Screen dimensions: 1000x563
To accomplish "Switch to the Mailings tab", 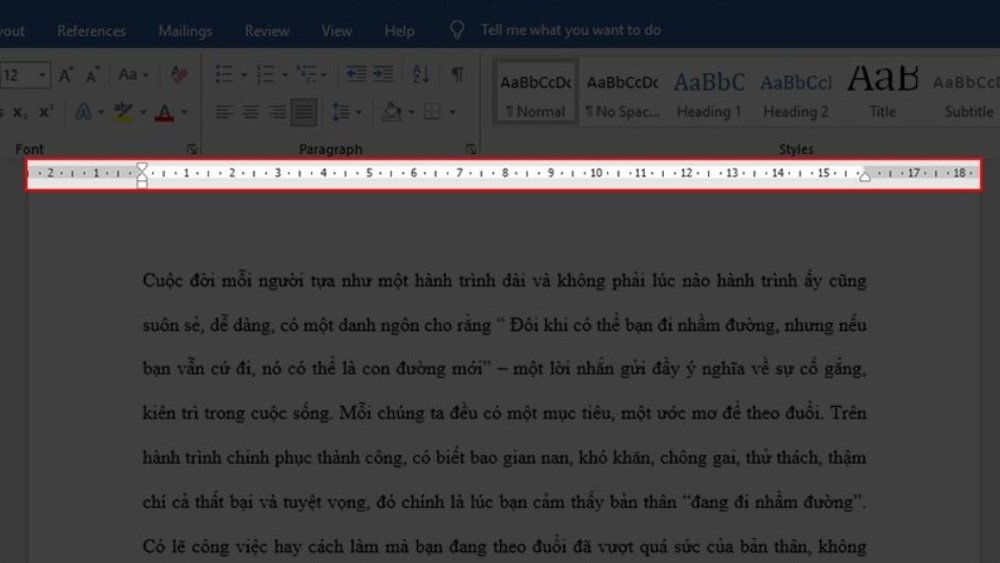I will pyautogui.click(x=185, y=31).
